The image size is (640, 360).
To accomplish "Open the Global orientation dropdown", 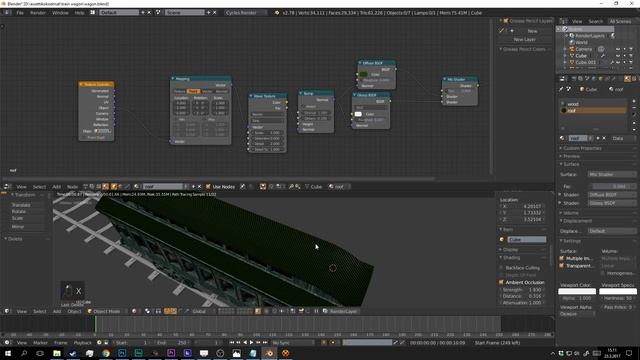I will click(x=201, y=311).
